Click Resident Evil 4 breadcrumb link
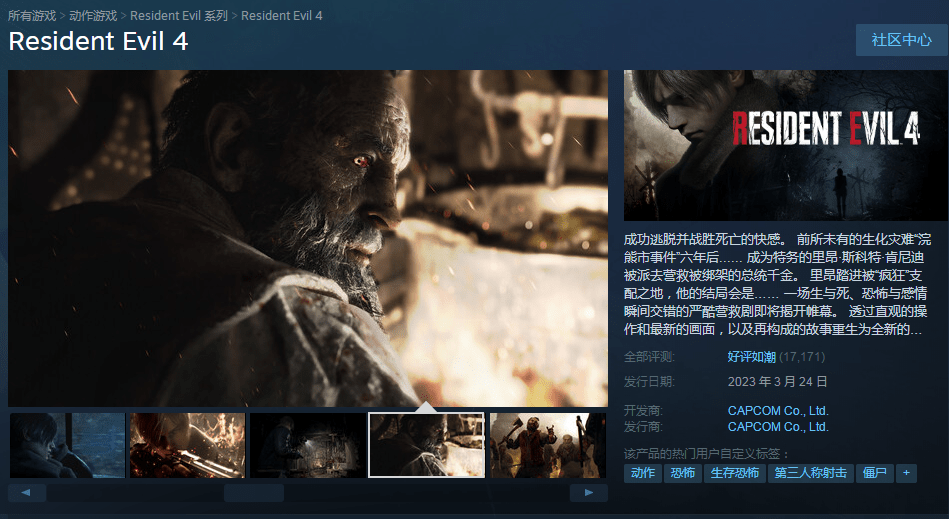This screenshot has width=949, height=519. [x=281, y=16]
